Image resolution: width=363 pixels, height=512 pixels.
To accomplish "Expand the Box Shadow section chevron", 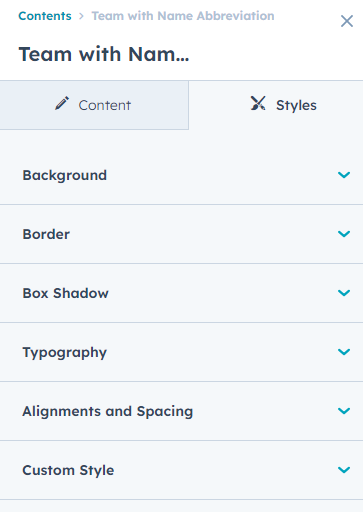I will click(x=344, y=293).
